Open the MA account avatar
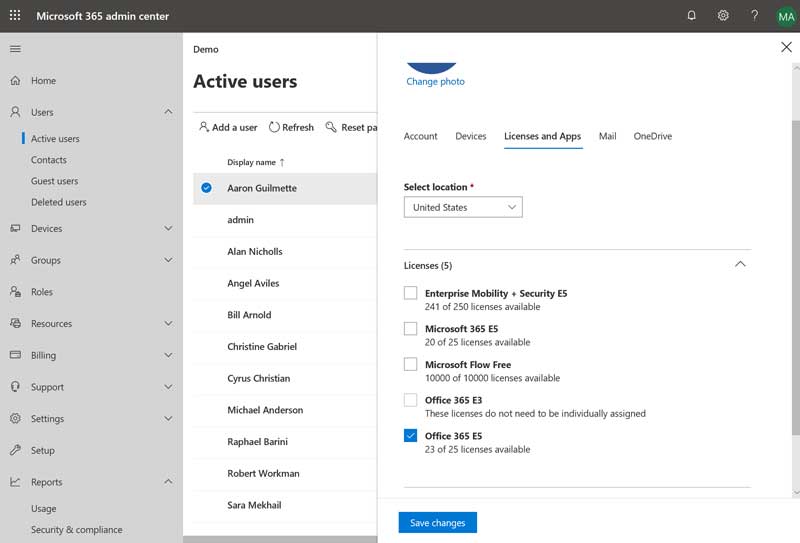The image size is (800, 543). coord(786,16)
